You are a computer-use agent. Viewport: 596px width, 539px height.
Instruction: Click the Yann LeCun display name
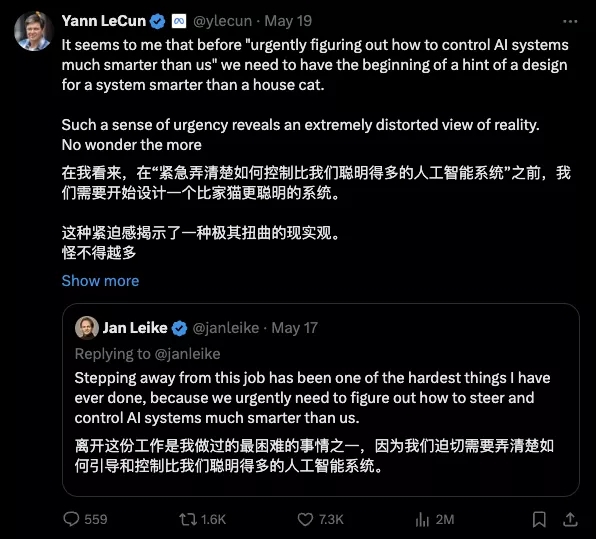pyautogui.click(x=104, y=21)
